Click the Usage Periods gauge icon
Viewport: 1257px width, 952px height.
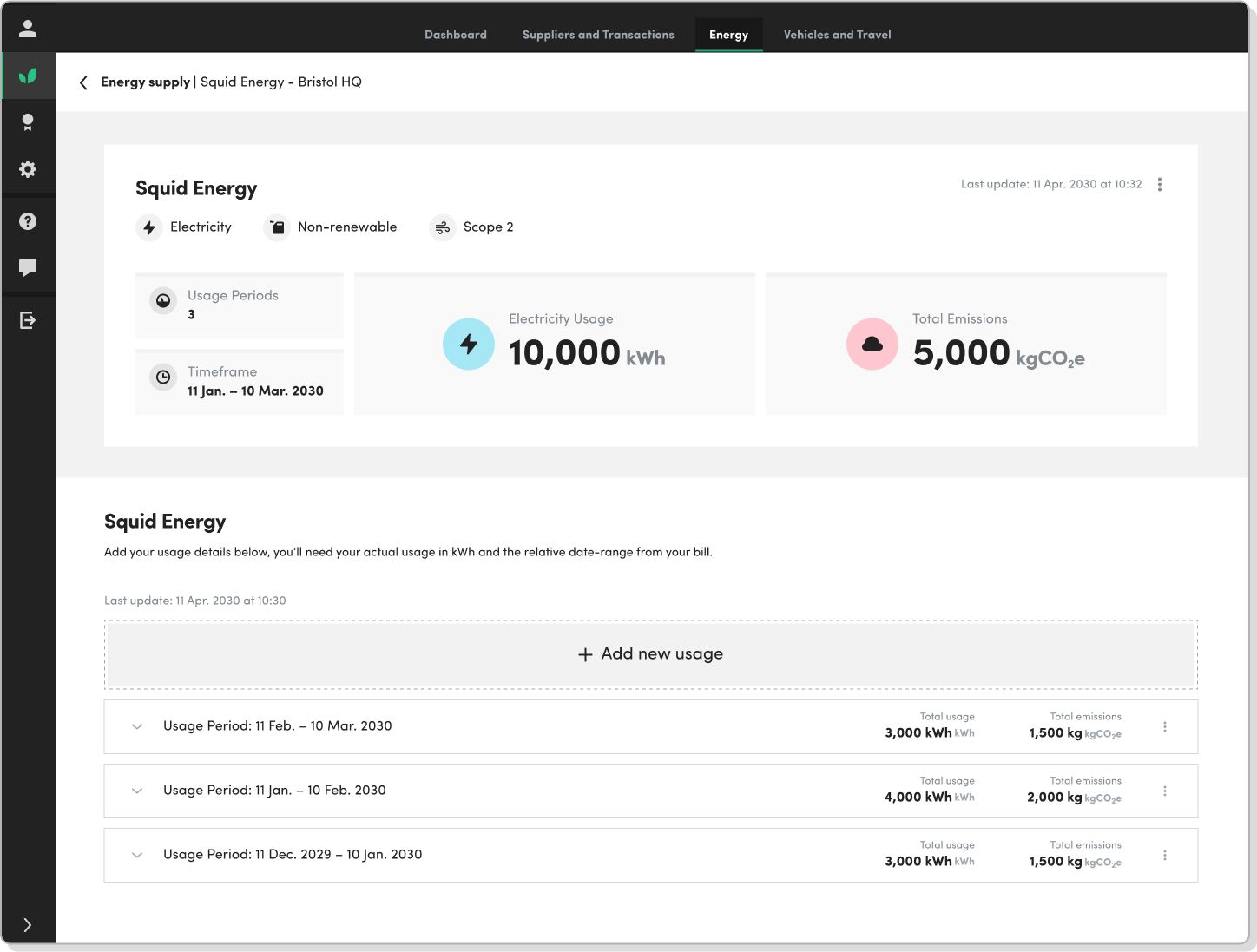point(163,301)
